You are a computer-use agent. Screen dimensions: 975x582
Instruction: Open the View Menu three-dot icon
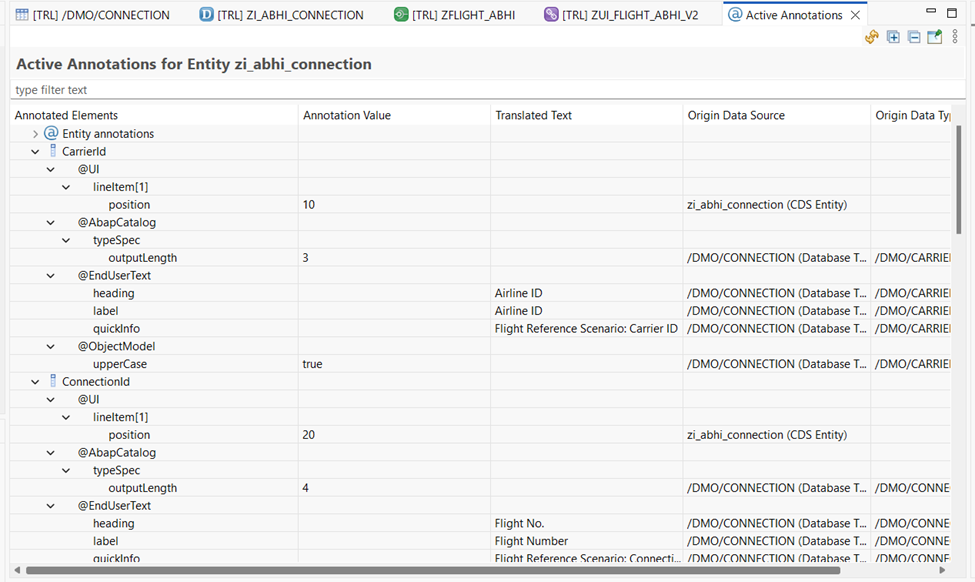click(x=955, y=37)
